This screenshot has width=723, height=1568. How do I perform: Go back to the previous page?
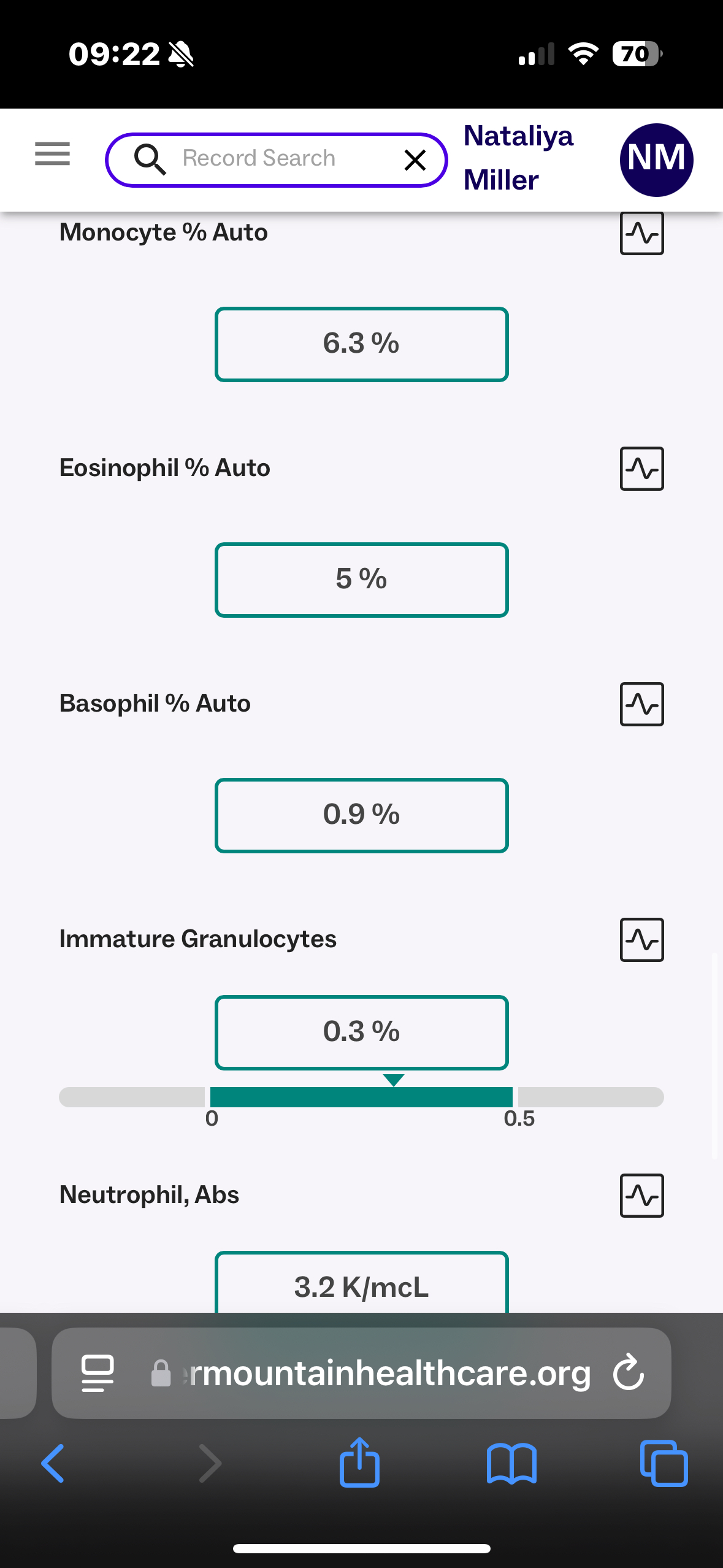pyautogui.click(x=53, y=1463)
